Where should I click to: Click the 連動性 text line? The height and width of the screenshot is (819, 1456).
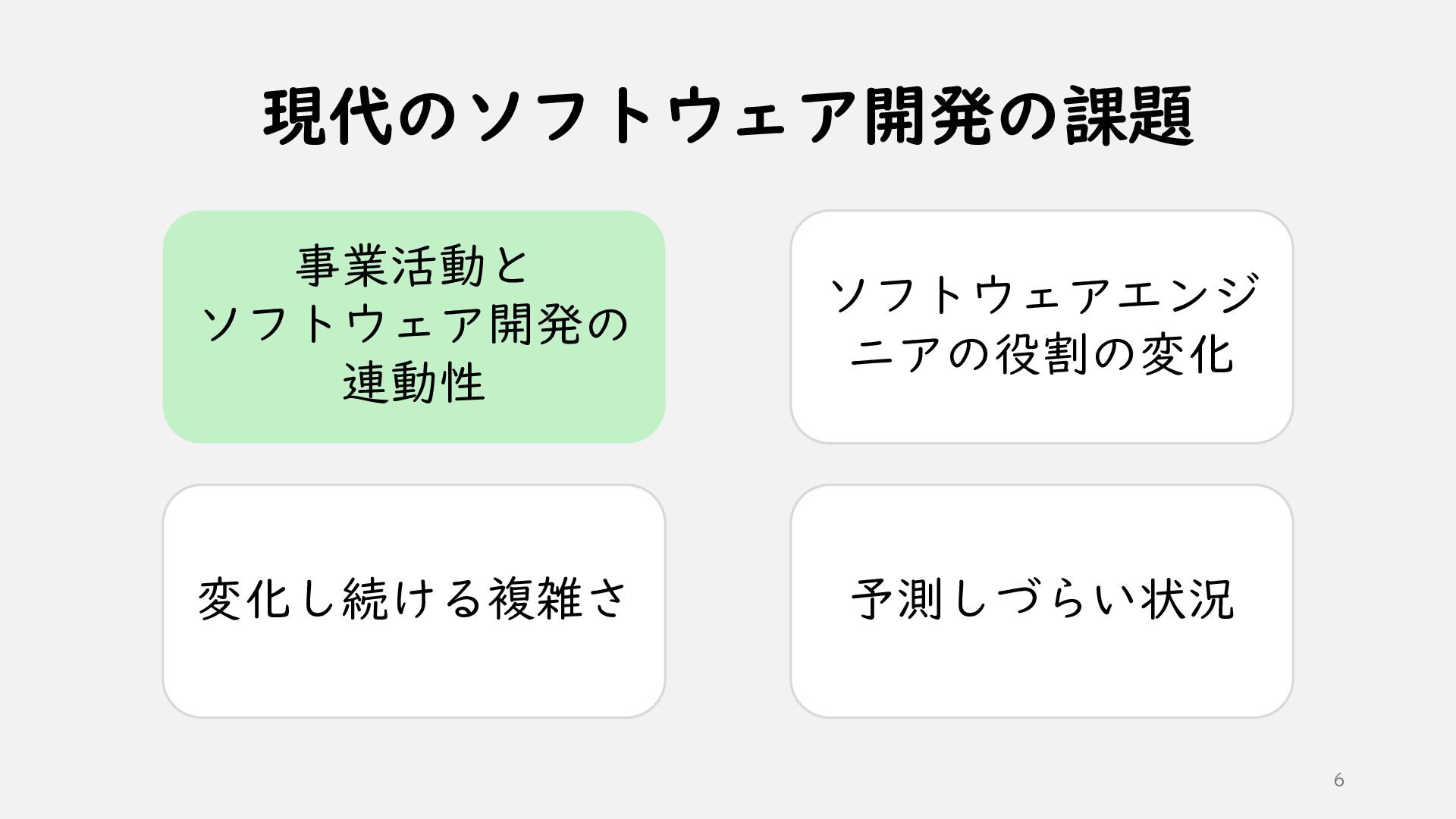click(413, 383)
